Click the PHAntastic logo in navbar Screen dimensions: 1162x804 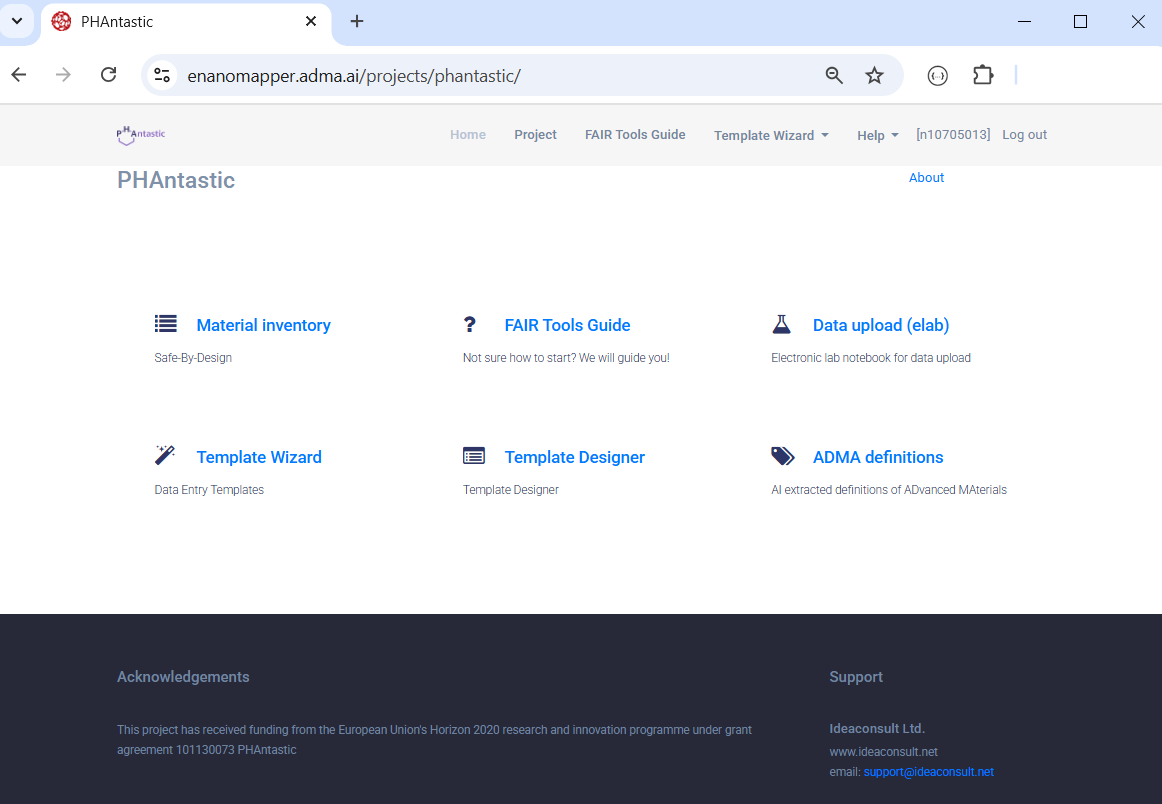pyautogui.click(x=141, y=135)
